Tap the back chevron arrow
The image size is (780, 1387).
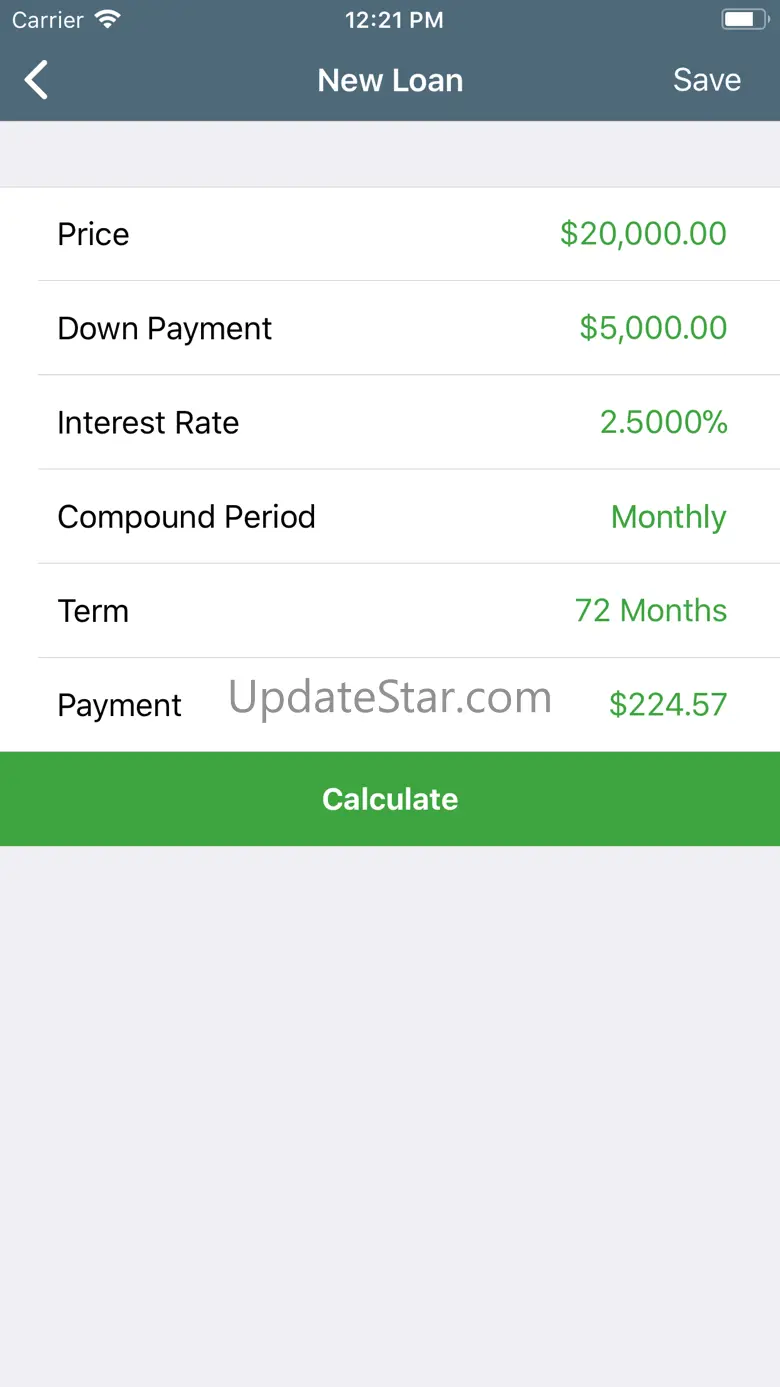[37, 80]
